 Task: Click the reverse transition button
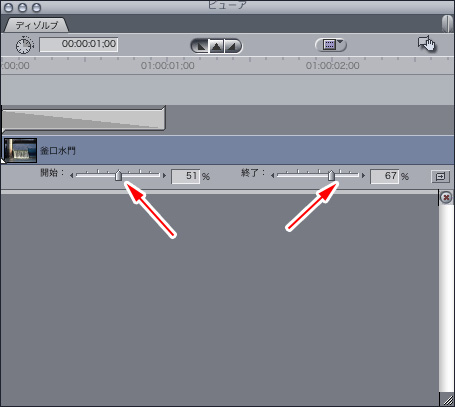click(x=440, y=176)
